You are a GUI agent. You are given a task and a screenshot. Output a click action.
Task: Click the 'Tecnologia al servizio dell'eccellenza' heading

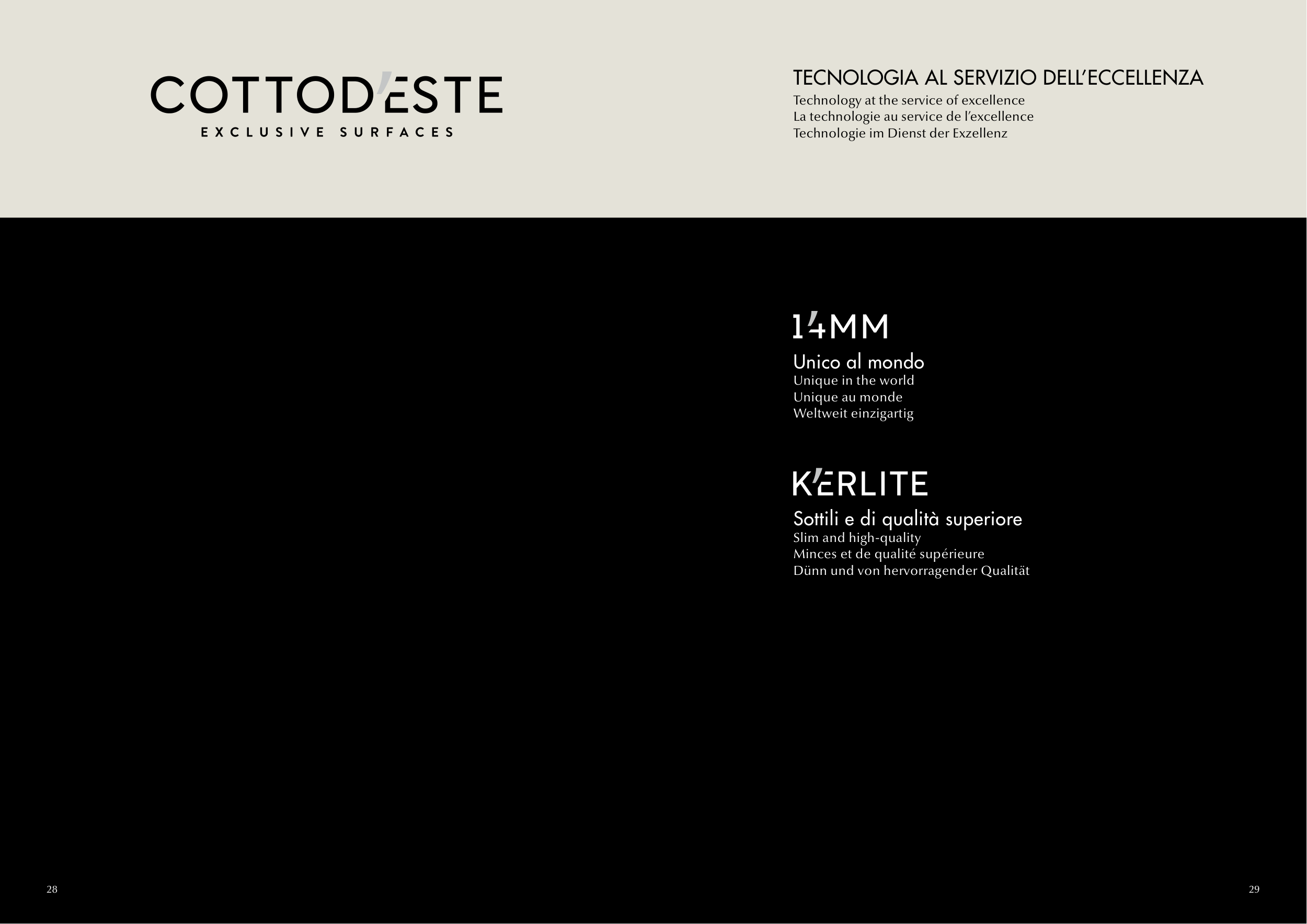[998, 78]
